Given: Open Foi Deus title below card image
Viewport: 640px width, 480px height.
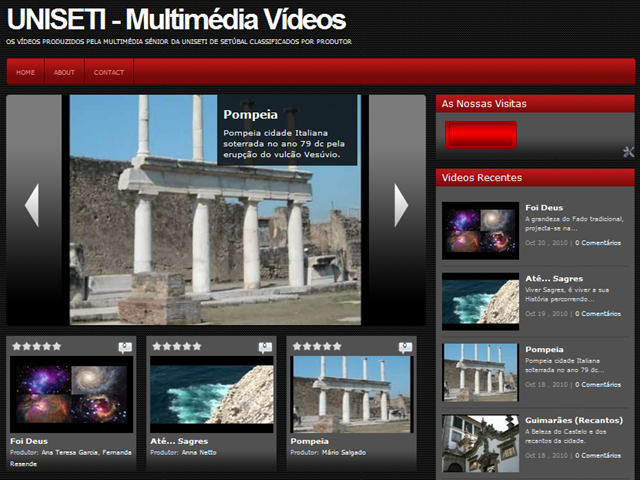Looking at the screenshot, I should point(29,441).
